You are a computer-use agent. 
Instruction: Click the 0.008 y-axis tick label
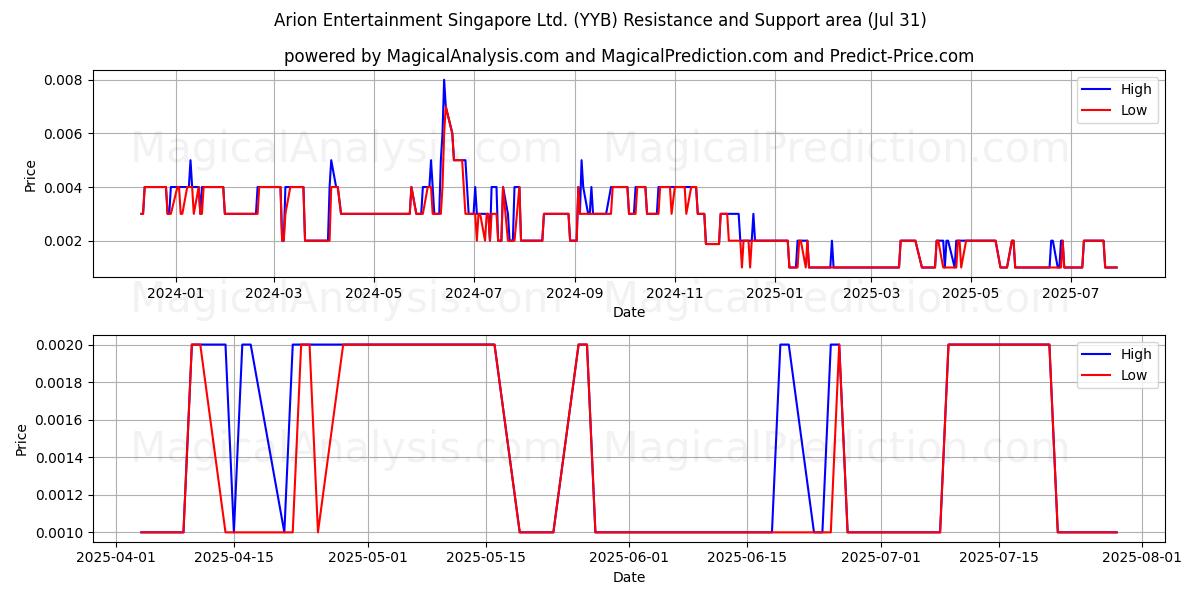tap(64, 80)
